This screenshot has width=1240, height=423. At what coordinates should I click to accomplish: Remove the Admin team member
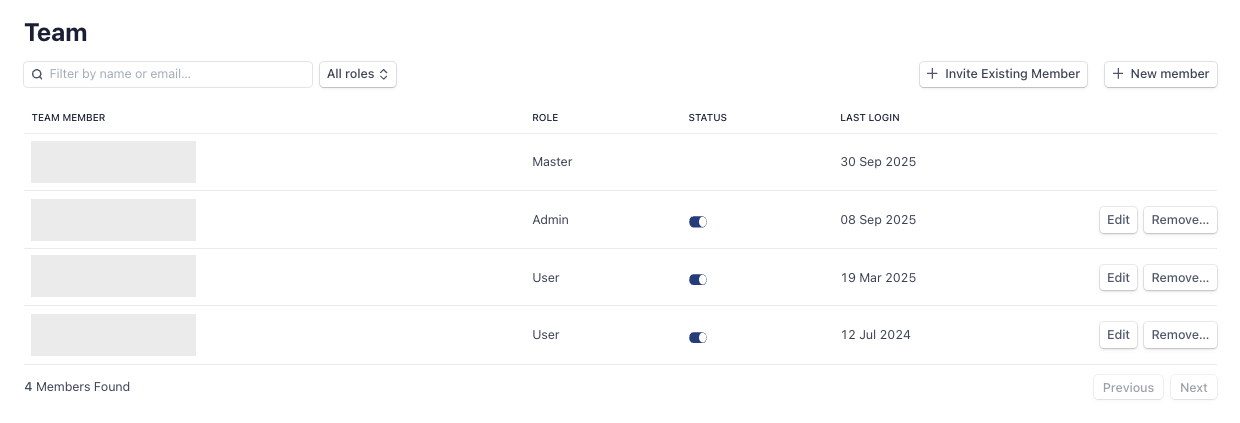1180,220
